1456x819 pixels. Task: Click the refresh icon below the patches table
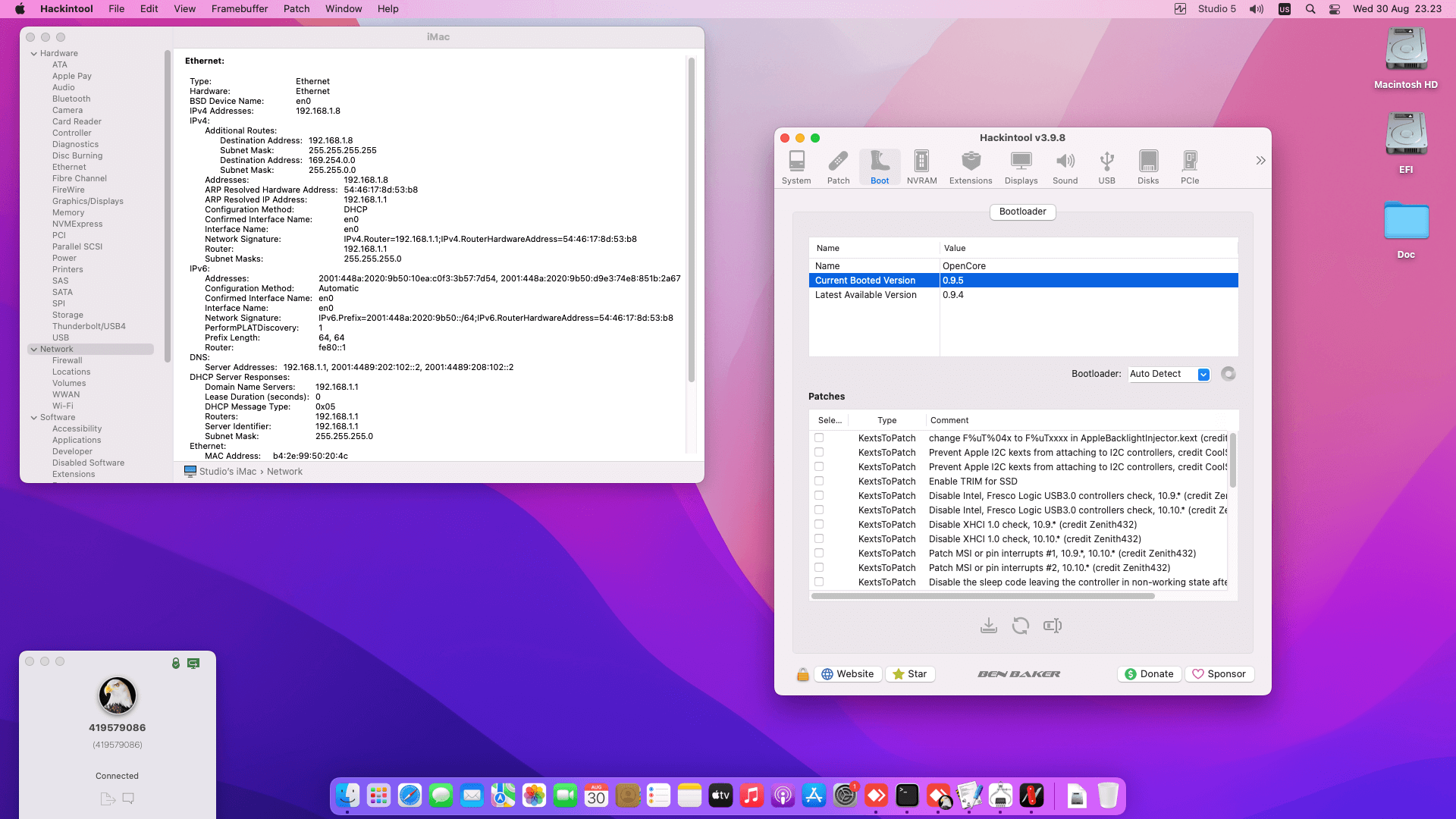pyautogui.click(x=1021, y=626)
